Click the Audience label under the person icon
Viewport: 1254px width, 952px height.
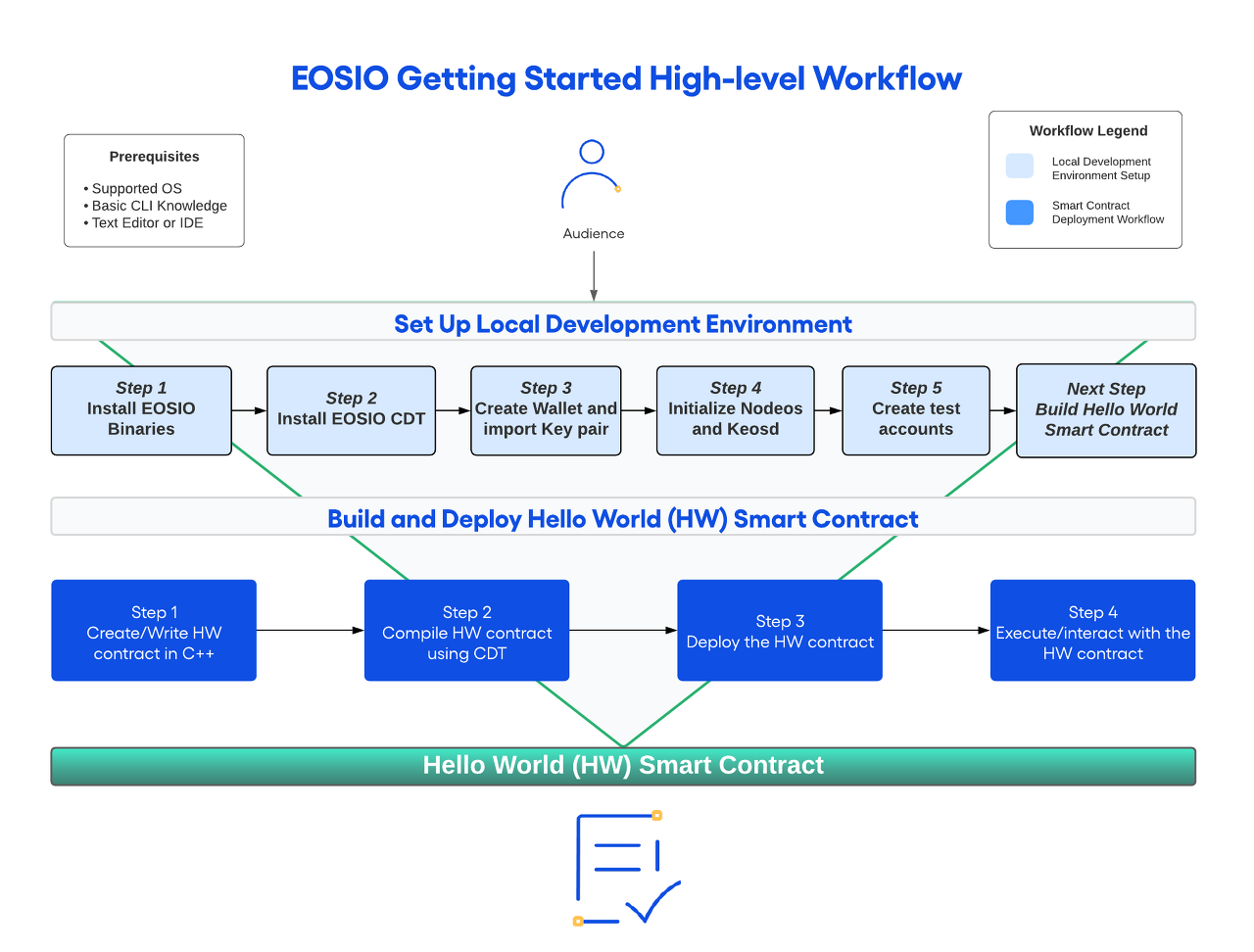pyautogui.click(x=594, y=233)
